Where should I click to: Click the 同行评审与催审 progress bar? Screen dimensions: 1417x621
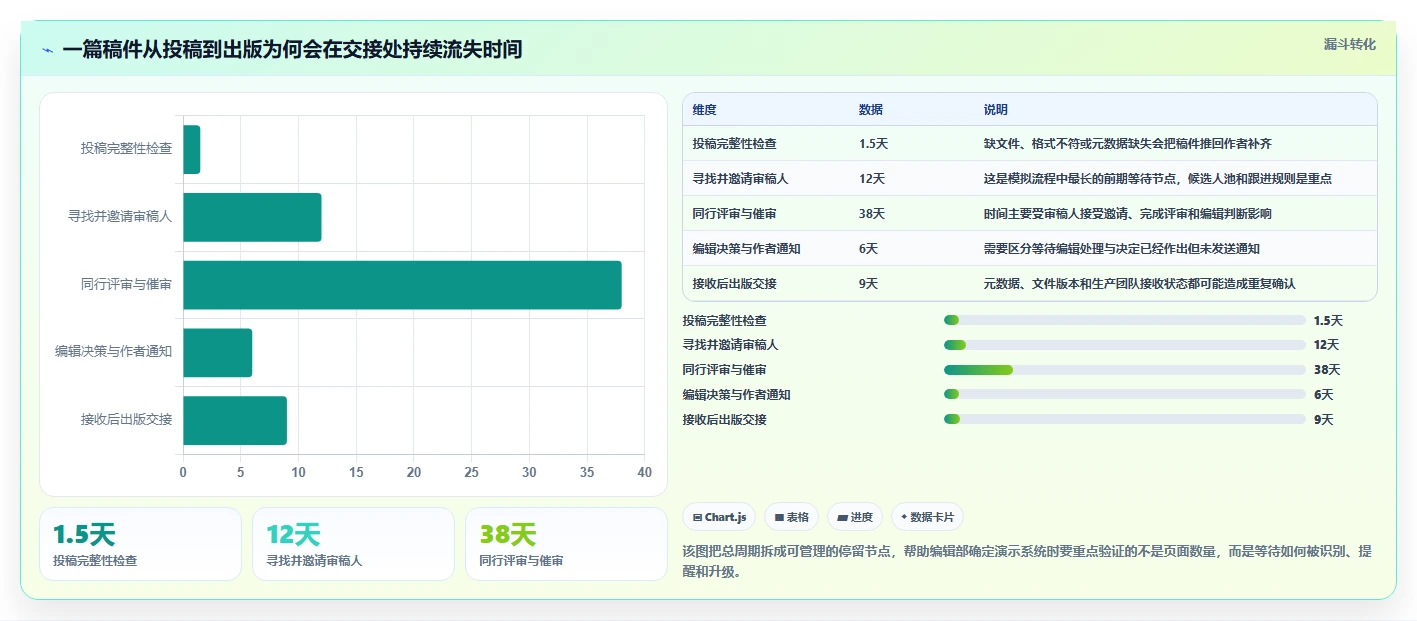(1125, 370)
